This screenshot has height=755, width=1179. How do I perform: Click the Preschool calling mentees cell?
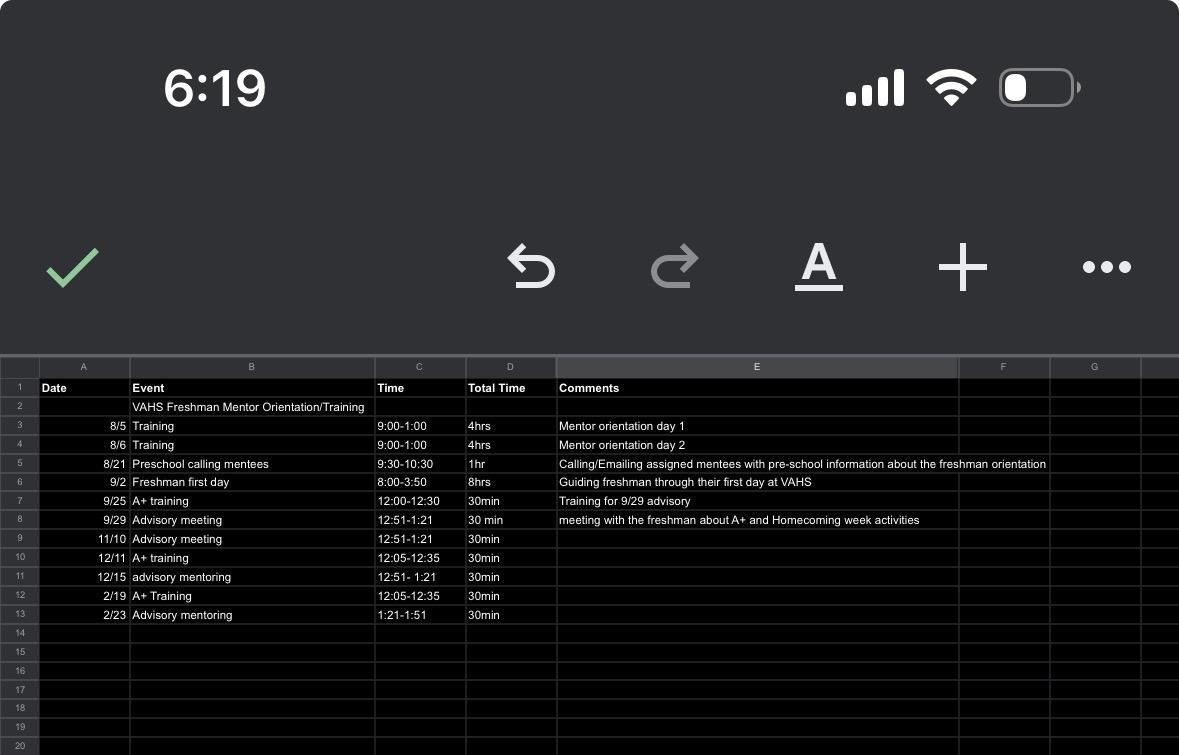pos(252,463)
